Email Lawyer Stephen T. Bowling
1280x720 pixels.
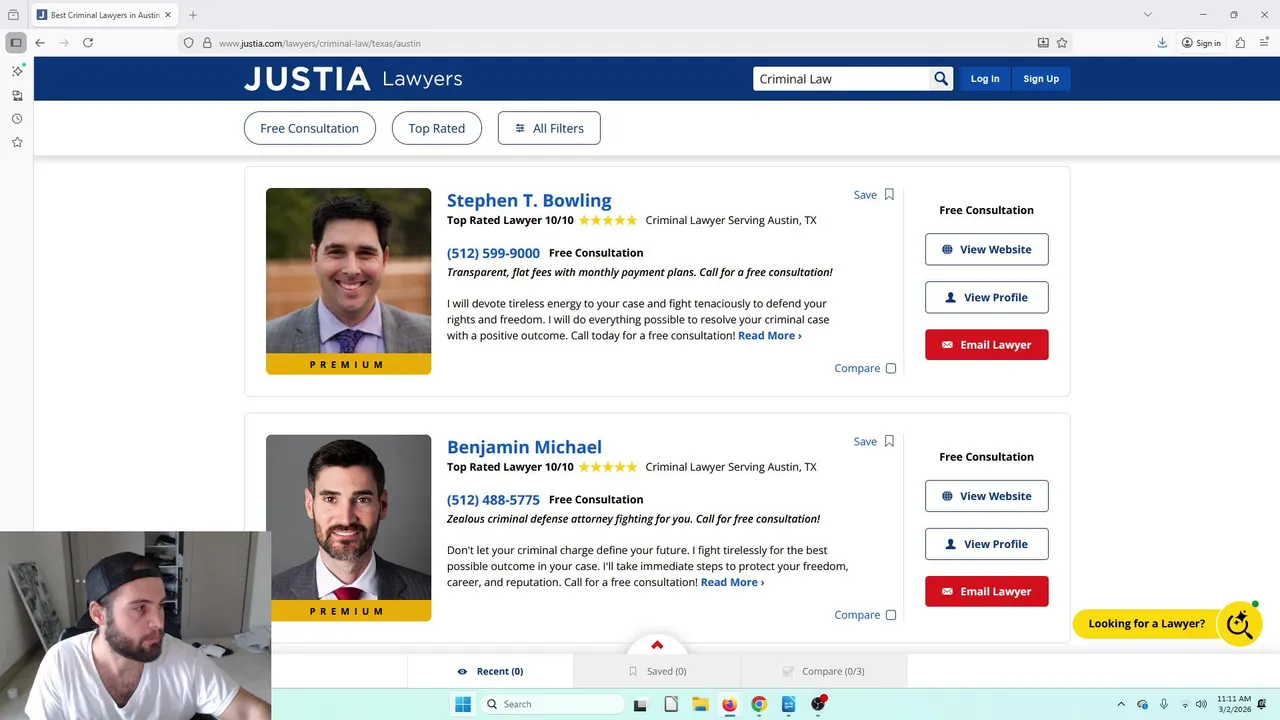pyautogui.click(x=986, y=345)
